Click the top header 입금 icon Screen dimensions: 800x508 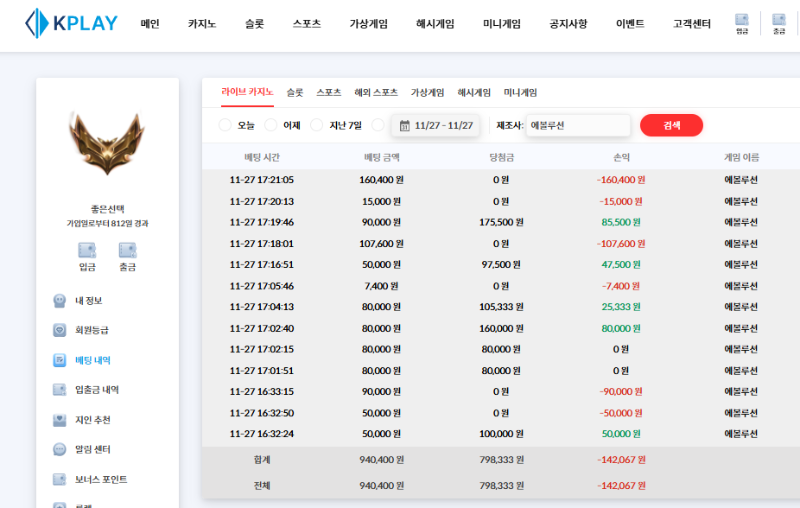[x=741, y=21]
